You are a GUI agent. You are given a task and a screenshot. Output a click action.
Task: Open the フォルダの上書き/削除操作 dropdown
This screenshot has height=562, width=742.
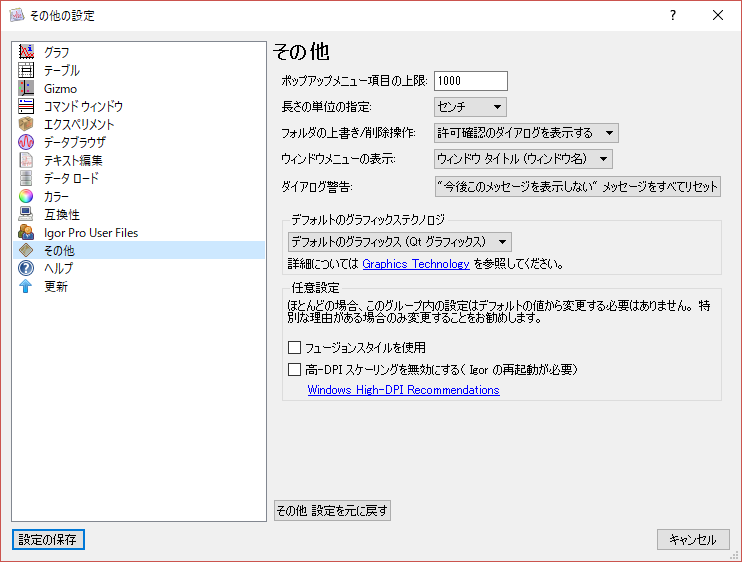tap(526, 133)
